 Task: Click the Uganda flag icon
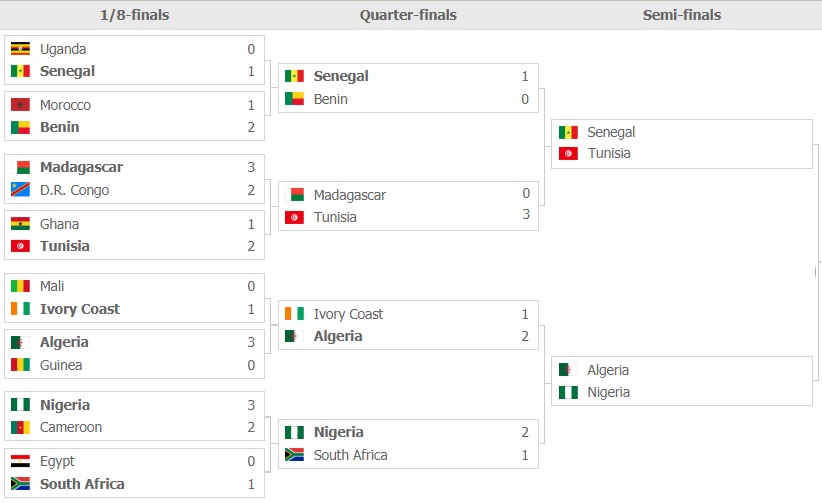[x=20, y=49]
